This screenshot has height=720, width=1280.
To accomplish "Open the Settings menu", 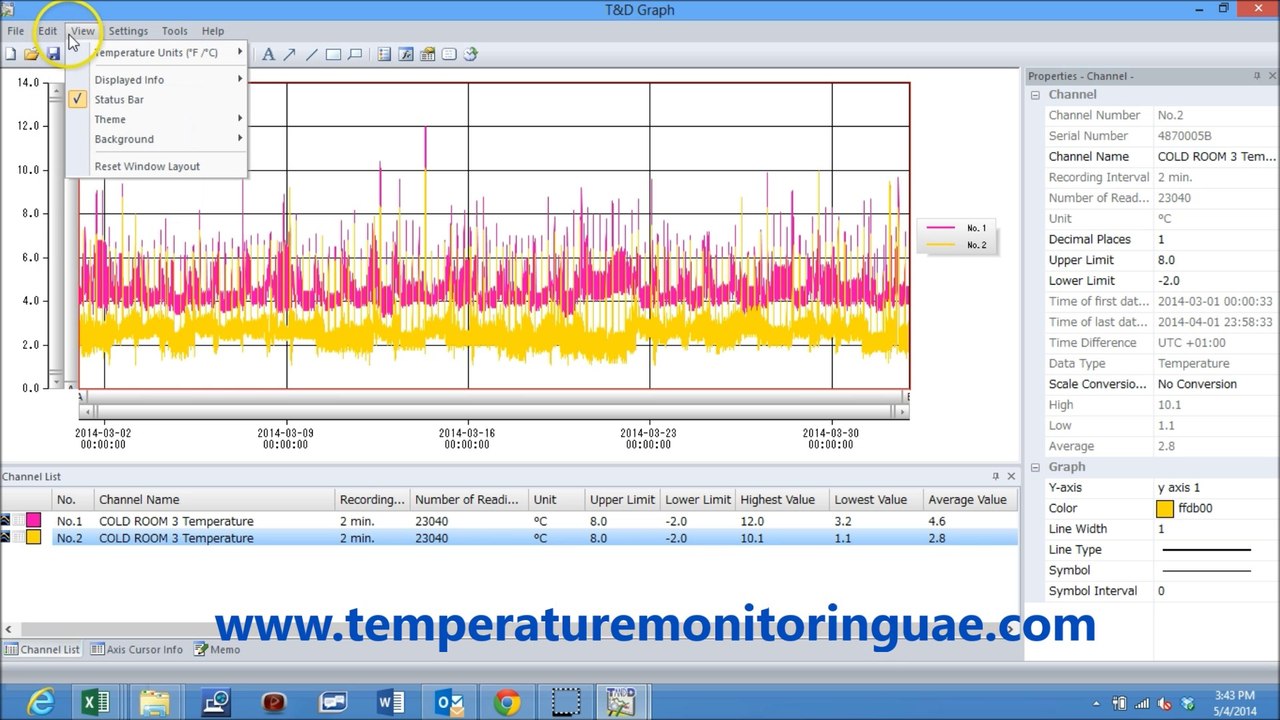I will coord(128,31).
